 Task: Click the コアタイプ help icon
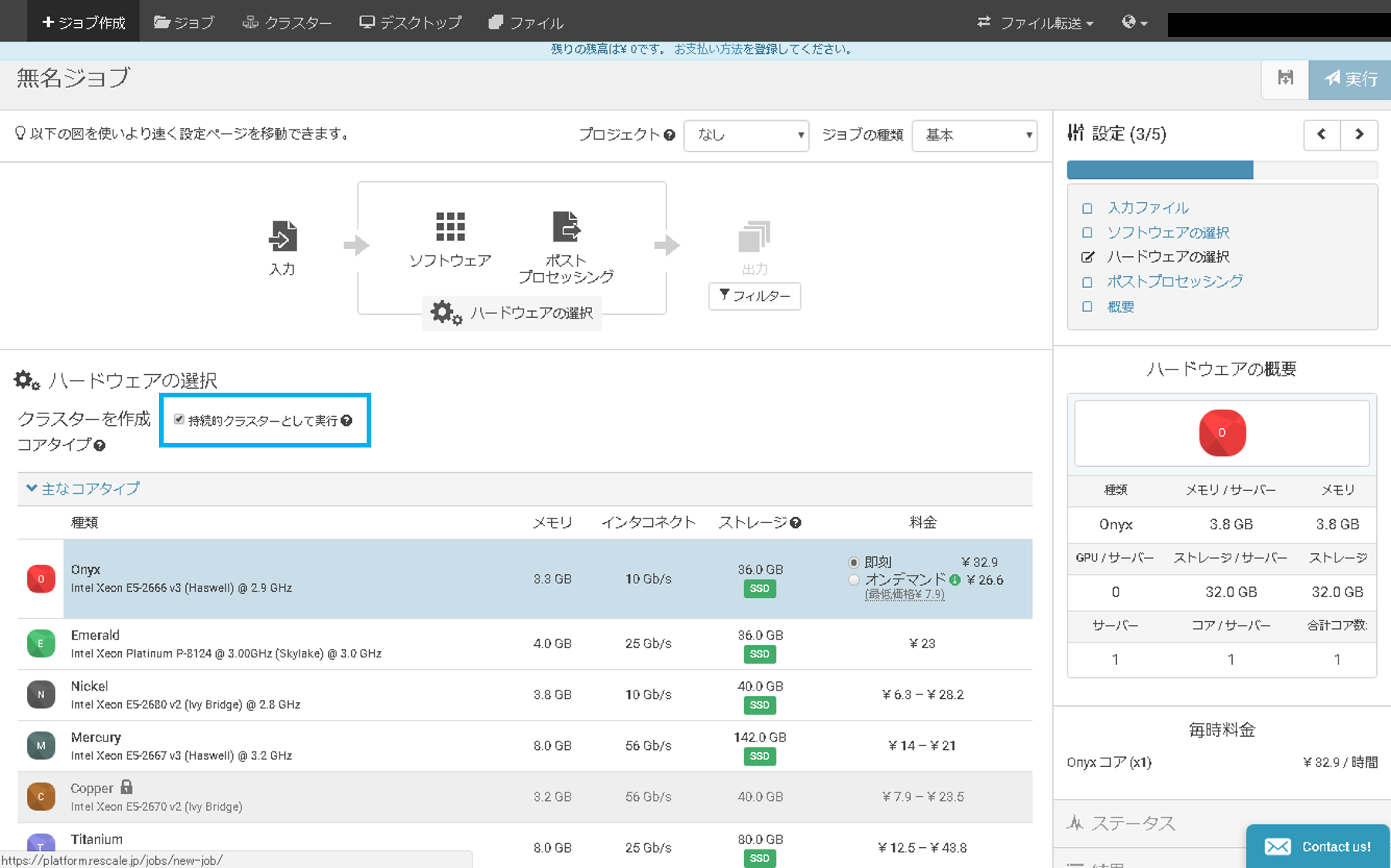(x=100, y=445)
